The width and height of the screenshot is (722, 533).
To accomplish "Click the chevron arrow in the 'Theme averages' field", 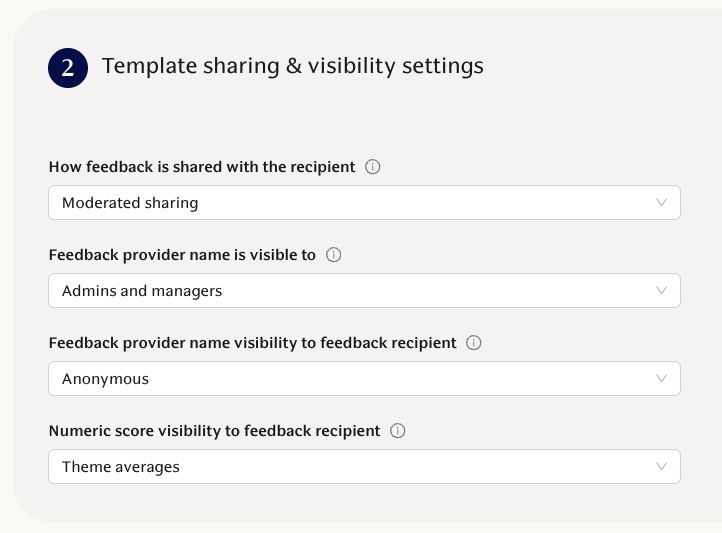I will 661,467.
